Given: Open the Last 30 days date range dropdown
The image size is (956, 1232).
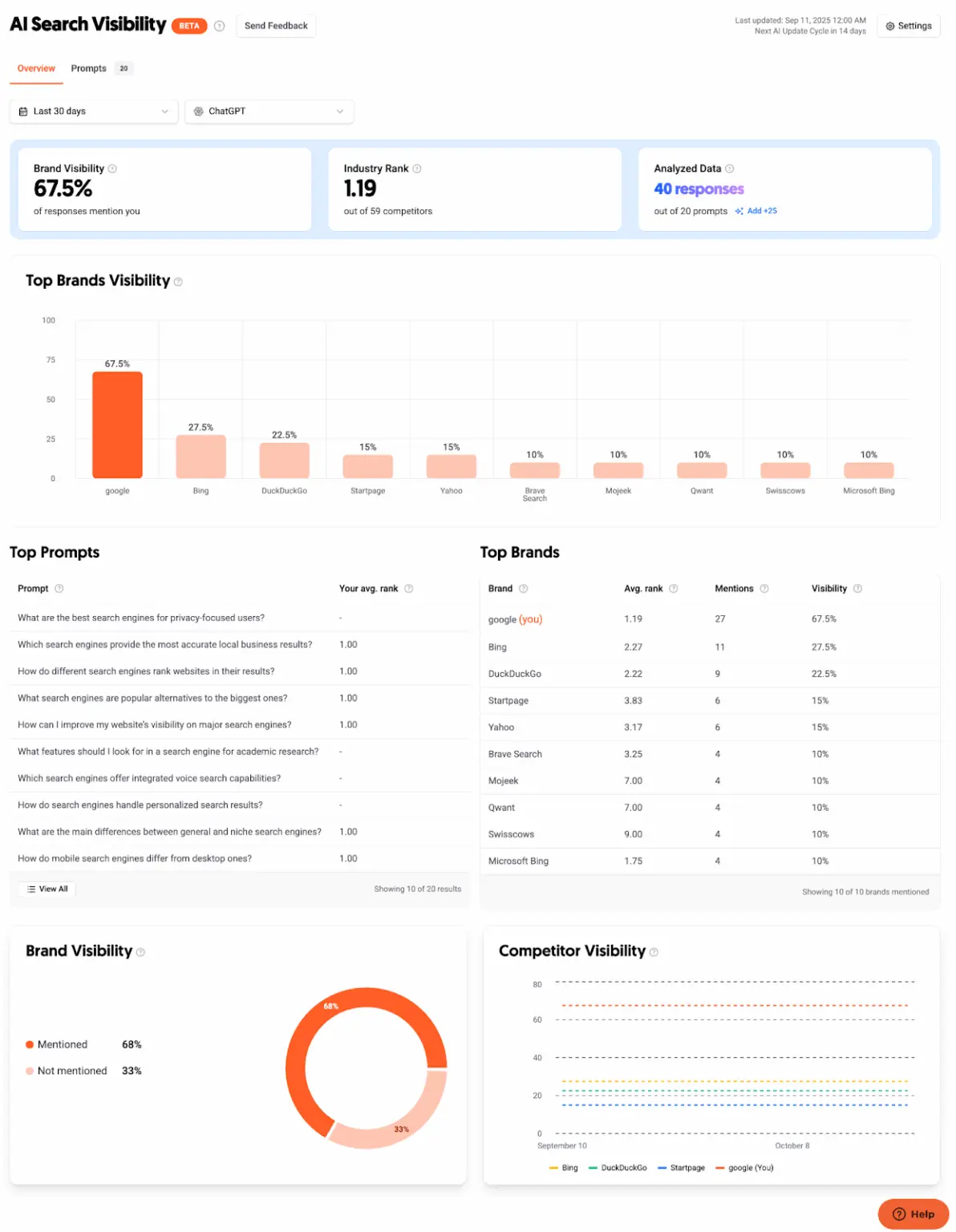Looking at the screenshot, I should click(x=93, y=111).
